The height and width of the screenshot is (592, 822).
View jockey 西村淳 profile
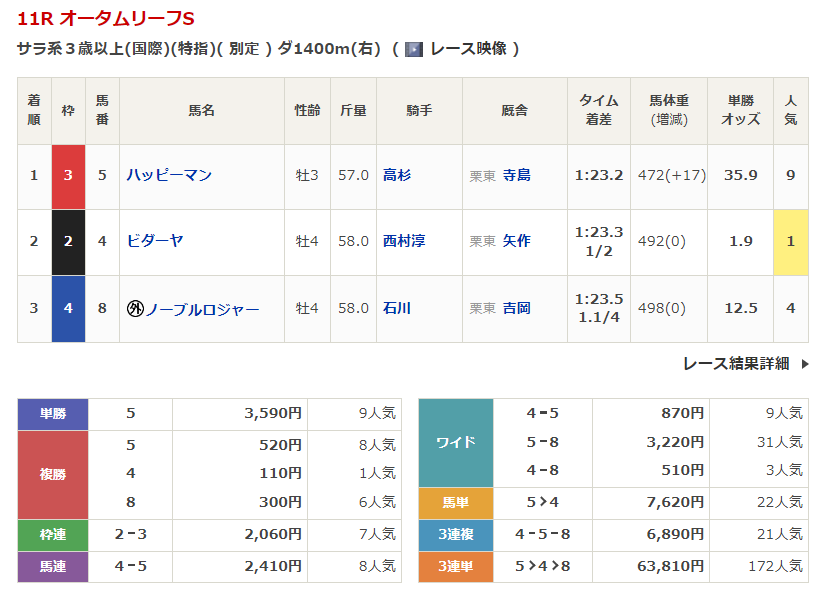tap(404, 241)
